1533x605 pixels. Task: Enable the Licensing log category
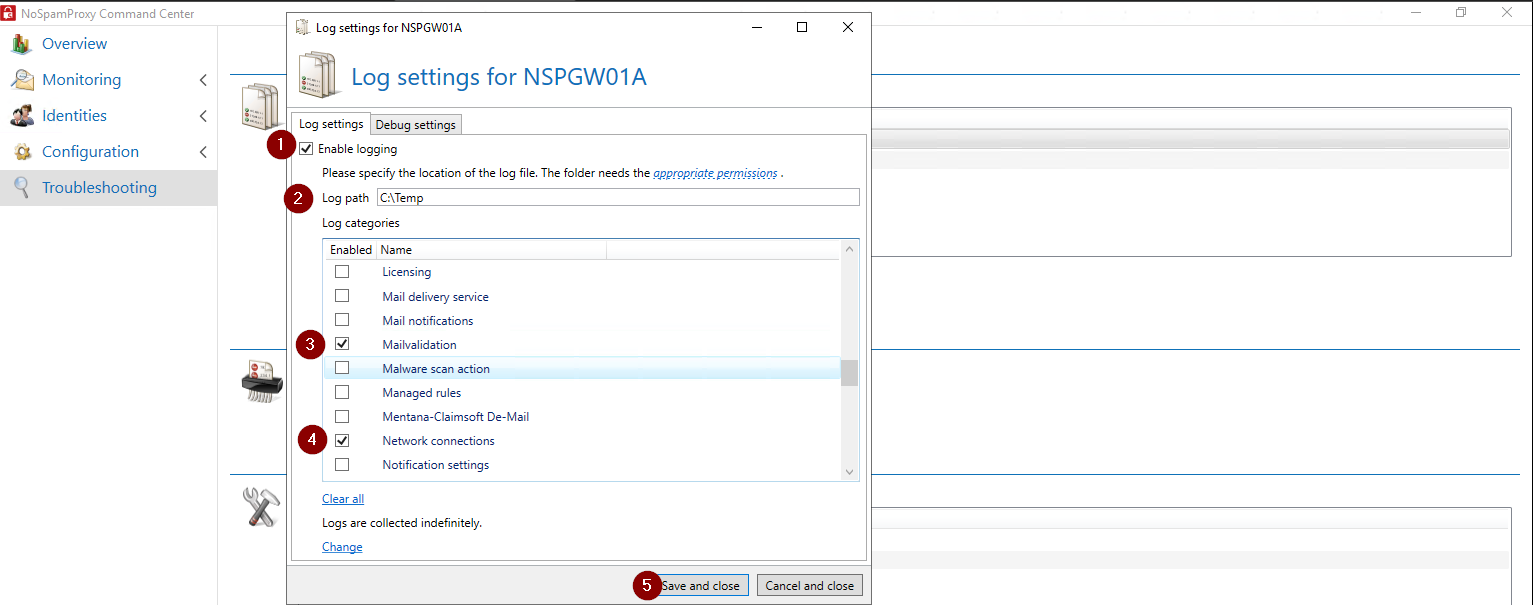[342, 272]
